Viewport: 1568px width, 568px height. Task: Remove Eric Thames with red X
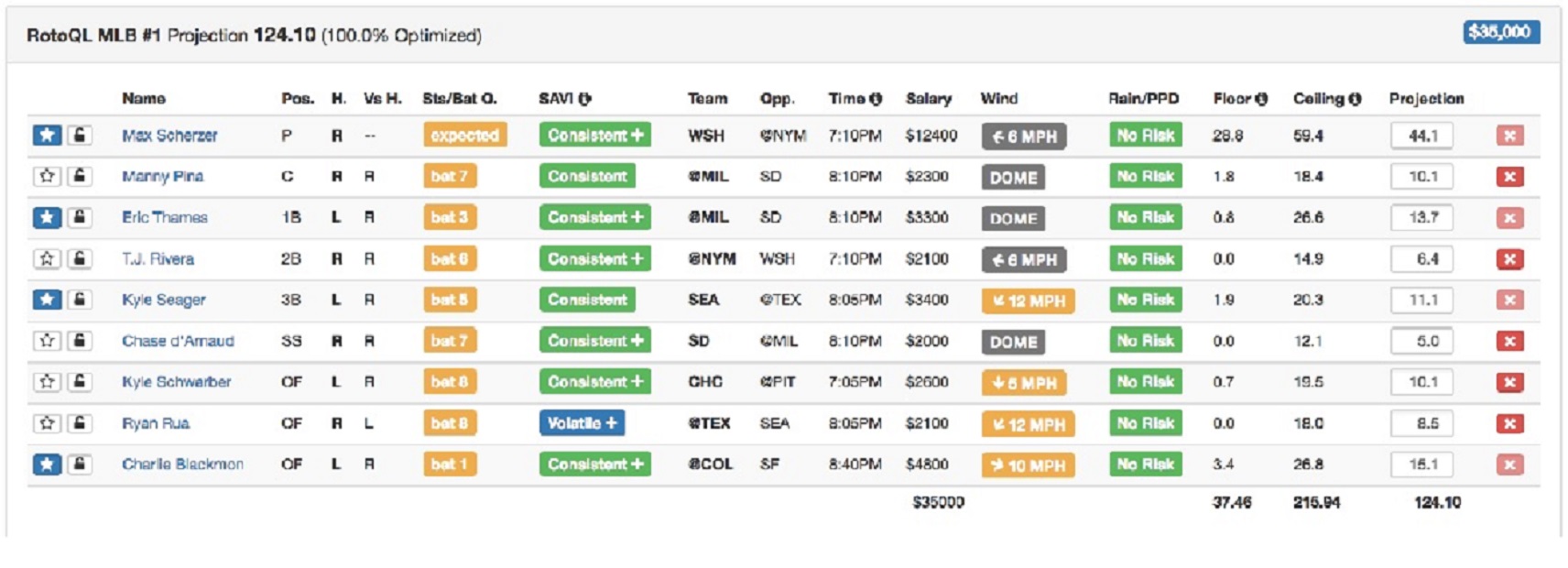(x=1509, y=218)
